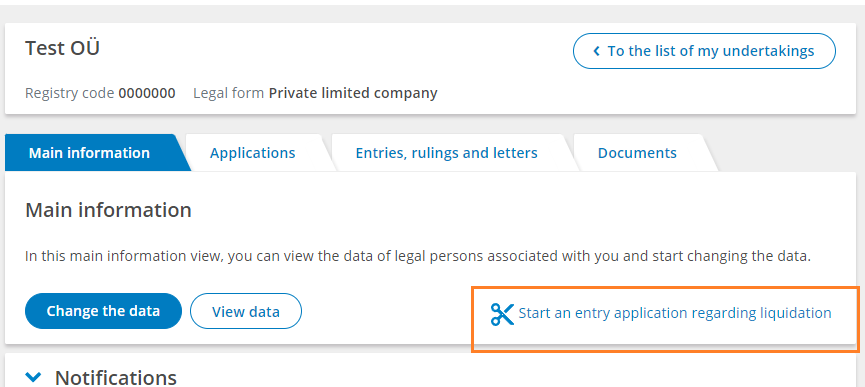Expand the Notifications section chevron
Viewport: 865px width, 387px height.
coord(34,377)
